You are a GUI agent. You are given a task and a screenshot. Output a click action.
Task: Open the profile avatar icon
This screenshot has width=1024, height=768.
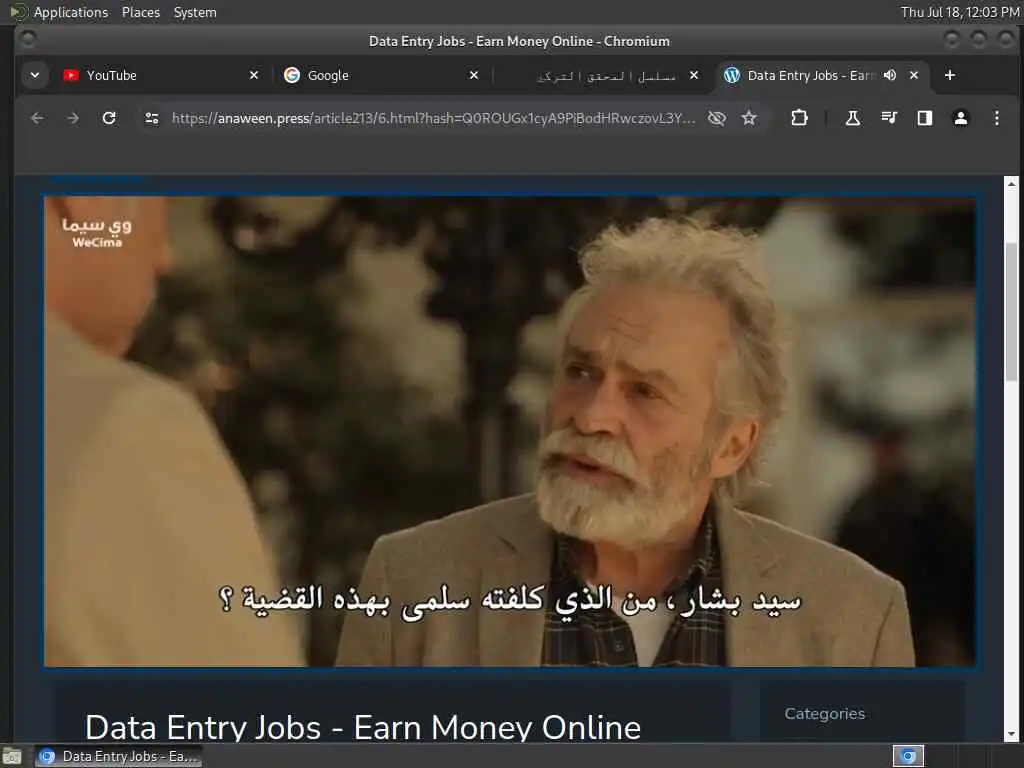[961, 118]
